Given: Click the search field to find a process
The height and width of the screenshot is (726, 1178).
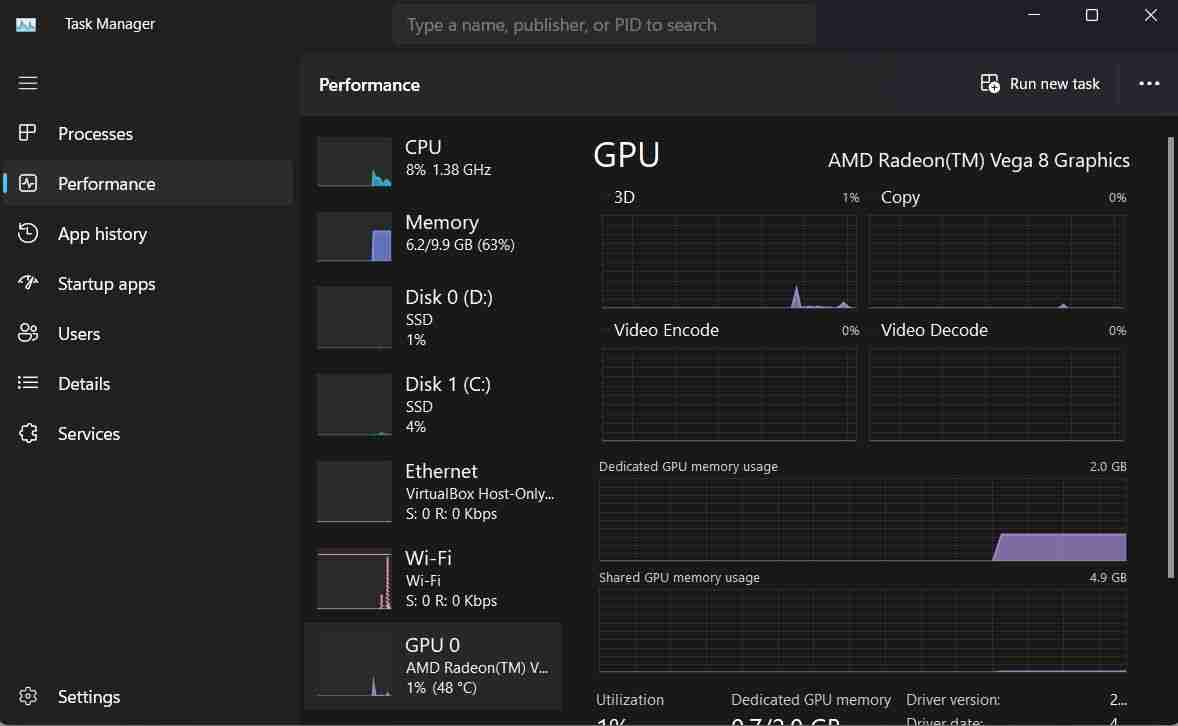Looking at the screenshot, I should click(604, 24).
